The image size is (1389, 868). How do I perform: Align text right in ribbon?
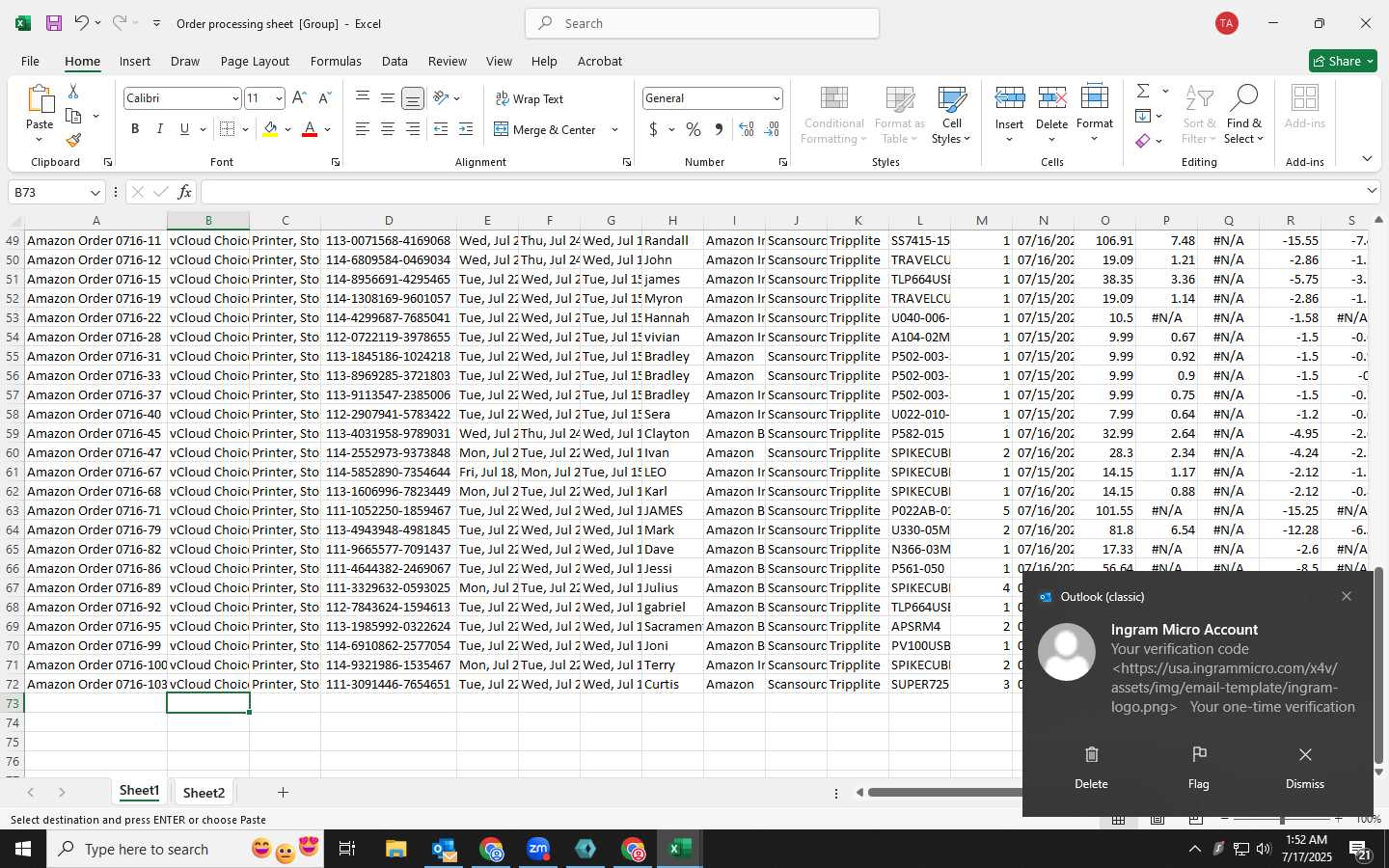[x=412, y=129]
